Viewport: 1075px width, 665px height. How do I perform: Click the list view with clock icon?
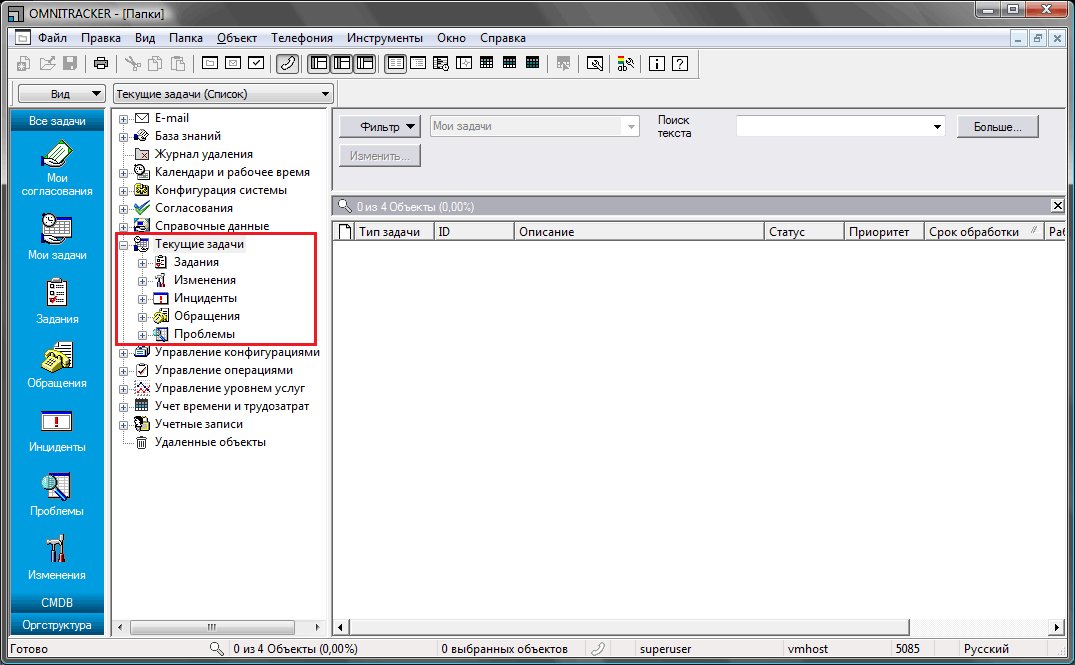pyautogui.click(x=441, y=64)
